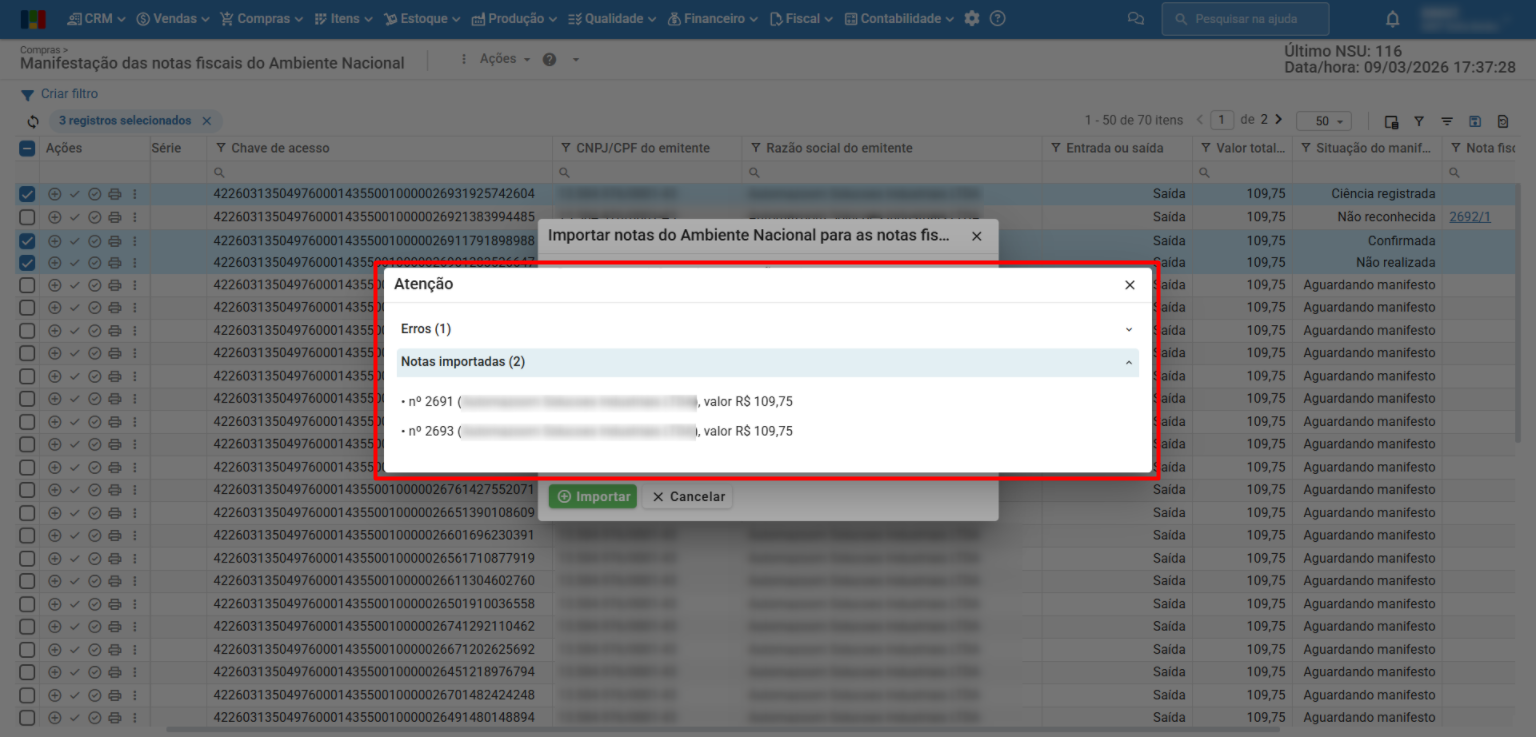Click the Compras breadcrumb above the page title
Screen dimensions: 1536x737
(x=42, y=48)
